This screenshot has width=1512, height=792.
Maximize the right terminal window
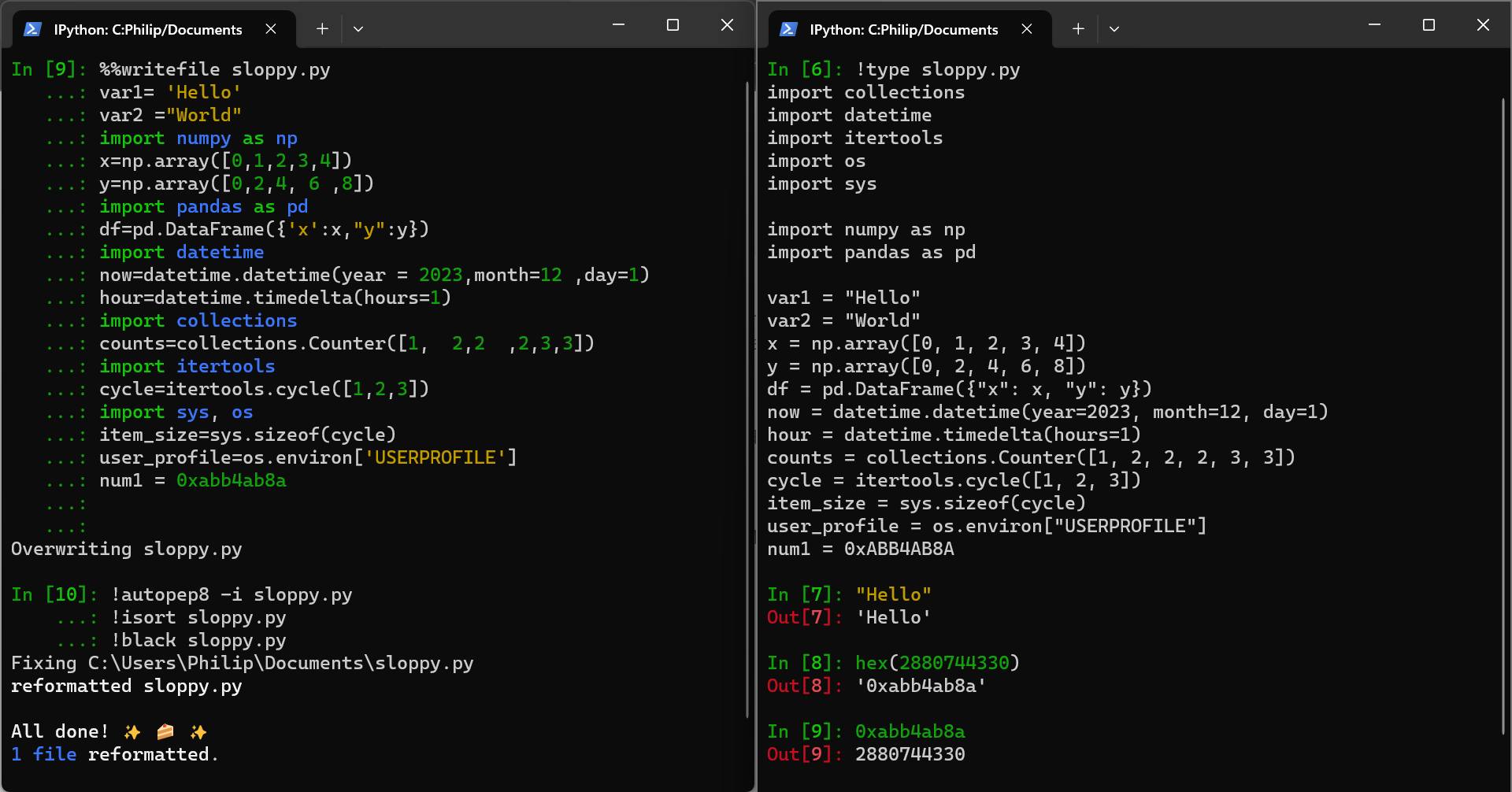pos(1429,25)
